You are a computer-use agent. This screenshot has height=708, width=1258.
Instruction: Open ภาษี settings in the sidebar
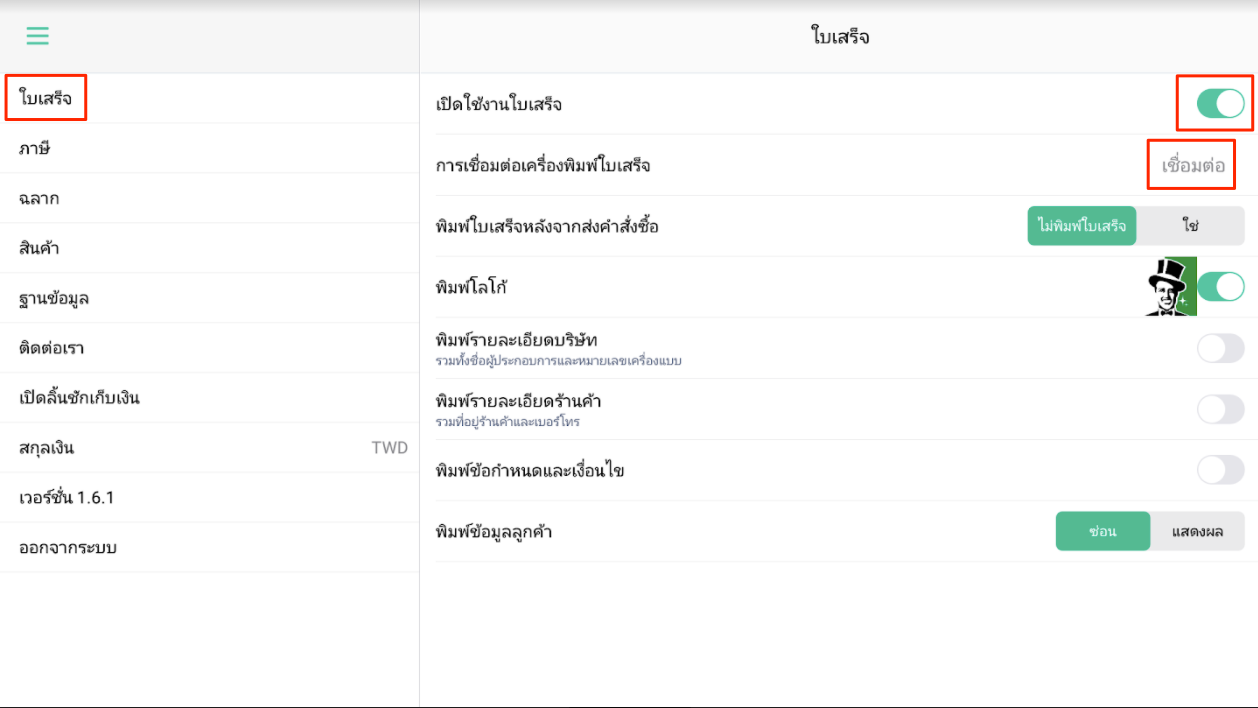tap(209, 148)
